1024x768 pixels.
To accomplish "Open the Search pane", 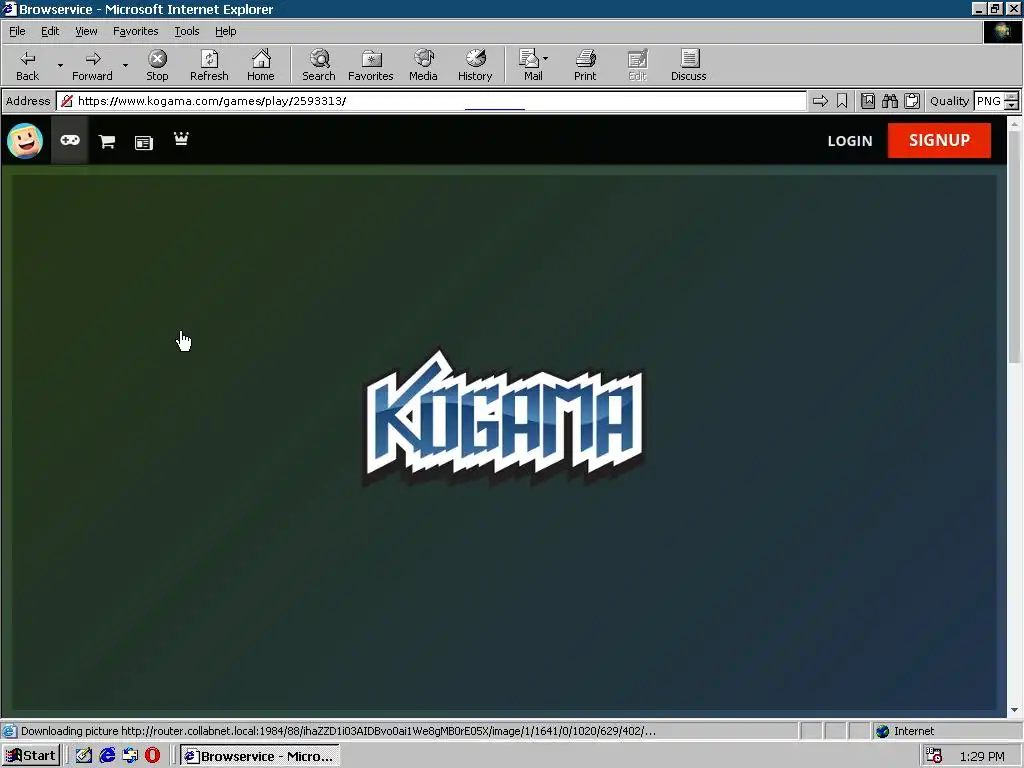I will (x=319, y=66).
